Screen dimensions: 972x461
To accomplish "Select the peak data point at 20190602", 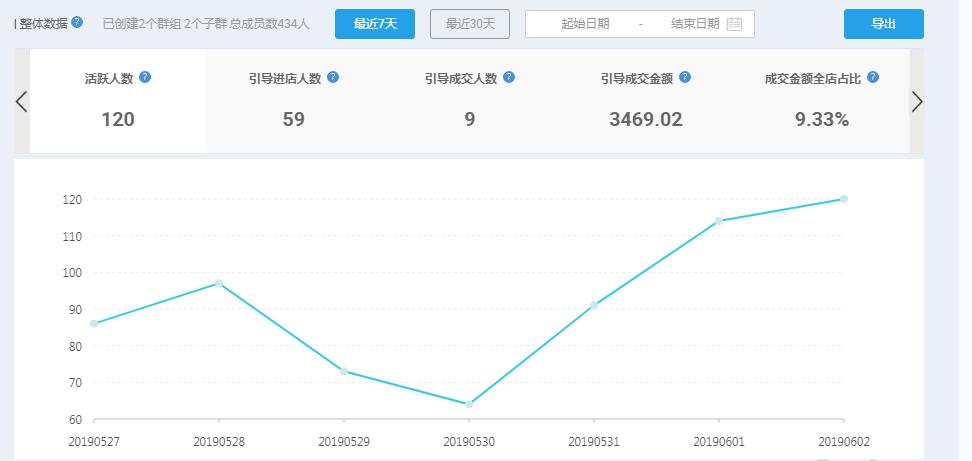I will [844, 199].
